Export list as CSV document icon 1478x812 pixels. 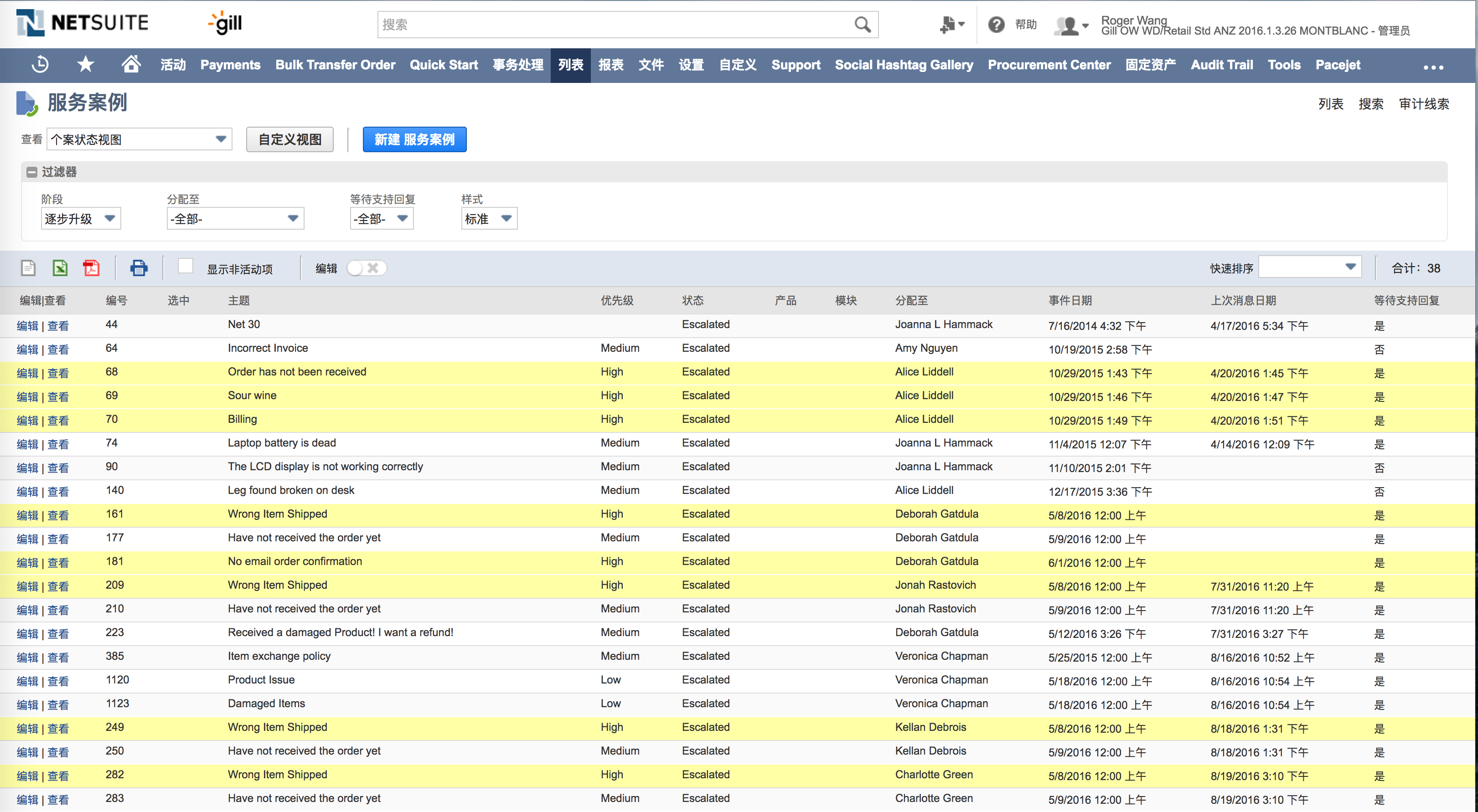pyautogui.click(x=28, y=268)
